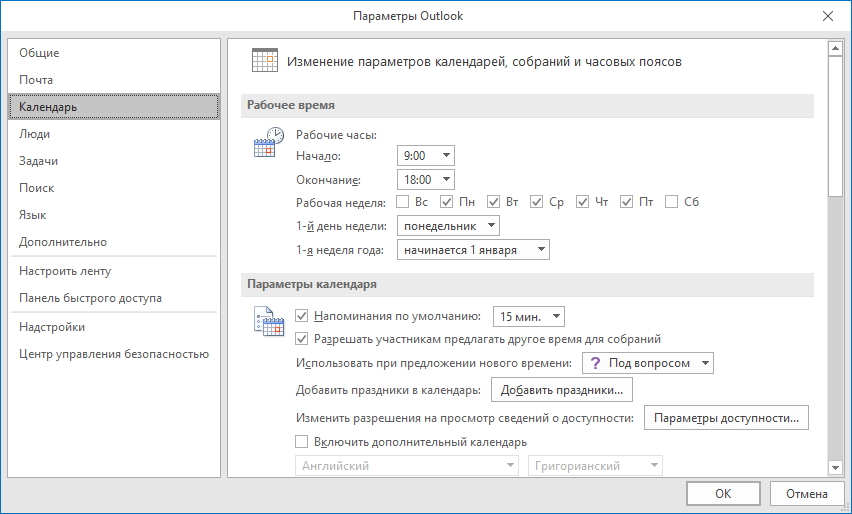Open the Начало time dropdown
Viewport: 852px width, 514px height.
[425, 156]
